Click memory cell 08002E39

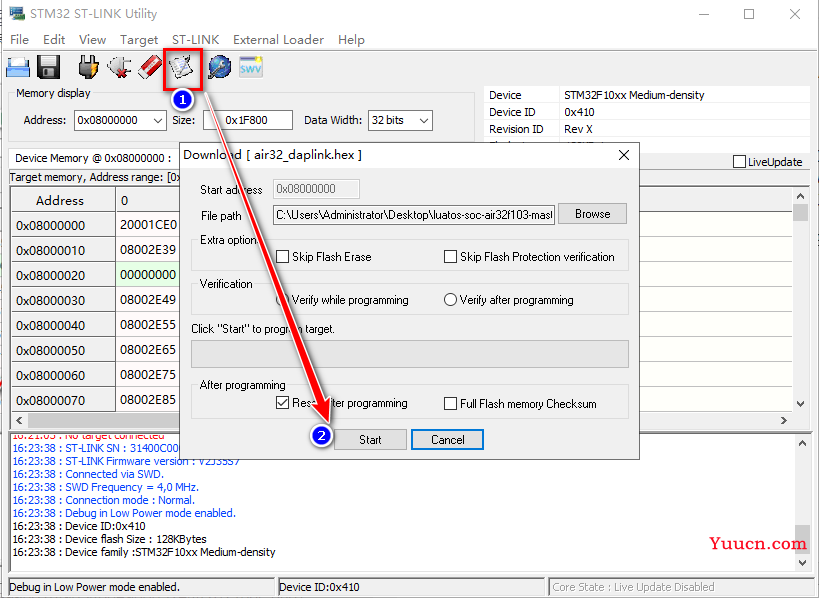click(x=148, y=250)
